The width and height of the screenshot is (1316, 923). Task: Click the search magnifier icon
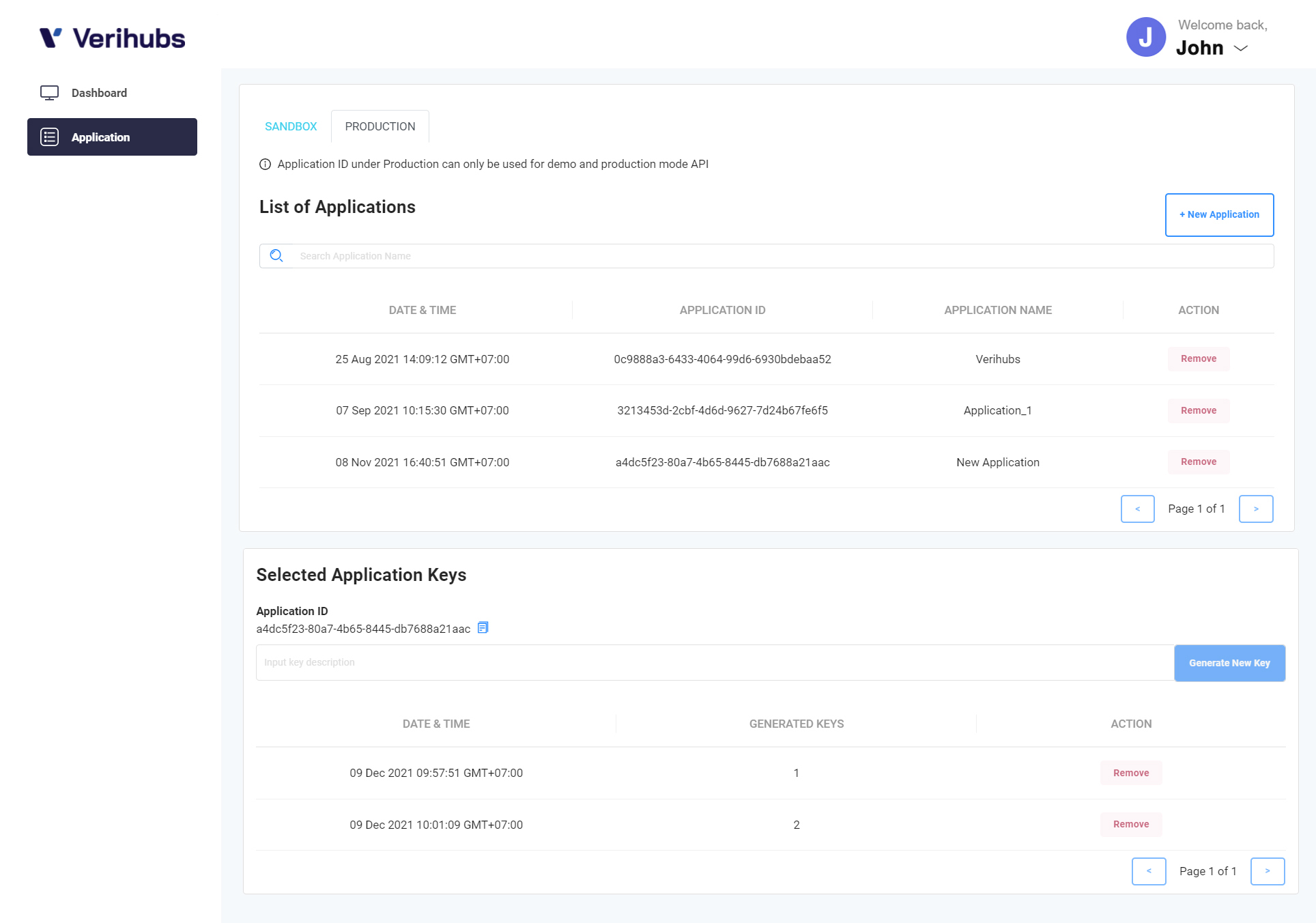point(276,256)
